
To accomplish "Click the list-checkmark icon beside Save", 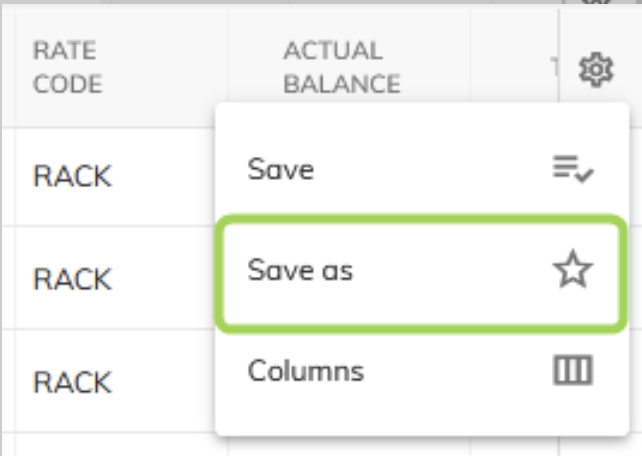I will 573,170.
